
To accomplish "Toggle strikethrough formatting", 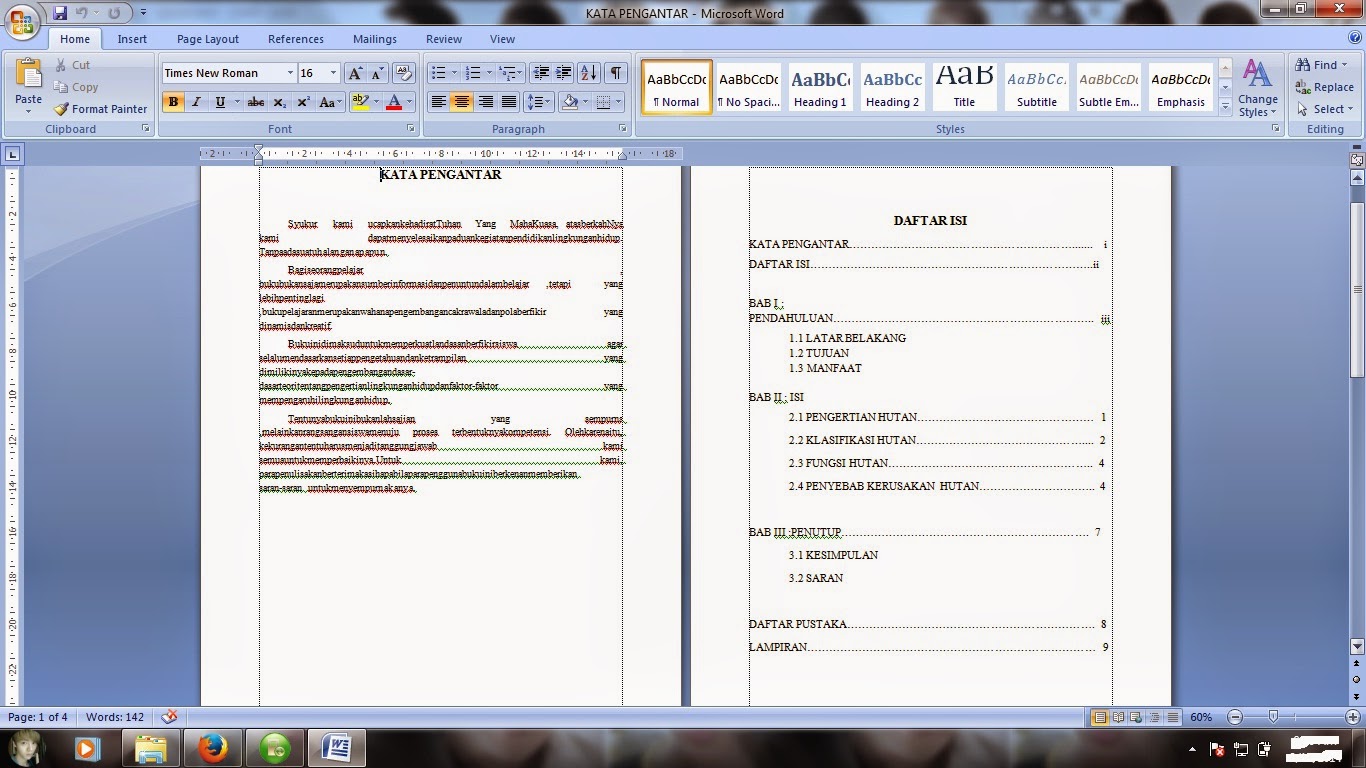I will pos(256,102).
